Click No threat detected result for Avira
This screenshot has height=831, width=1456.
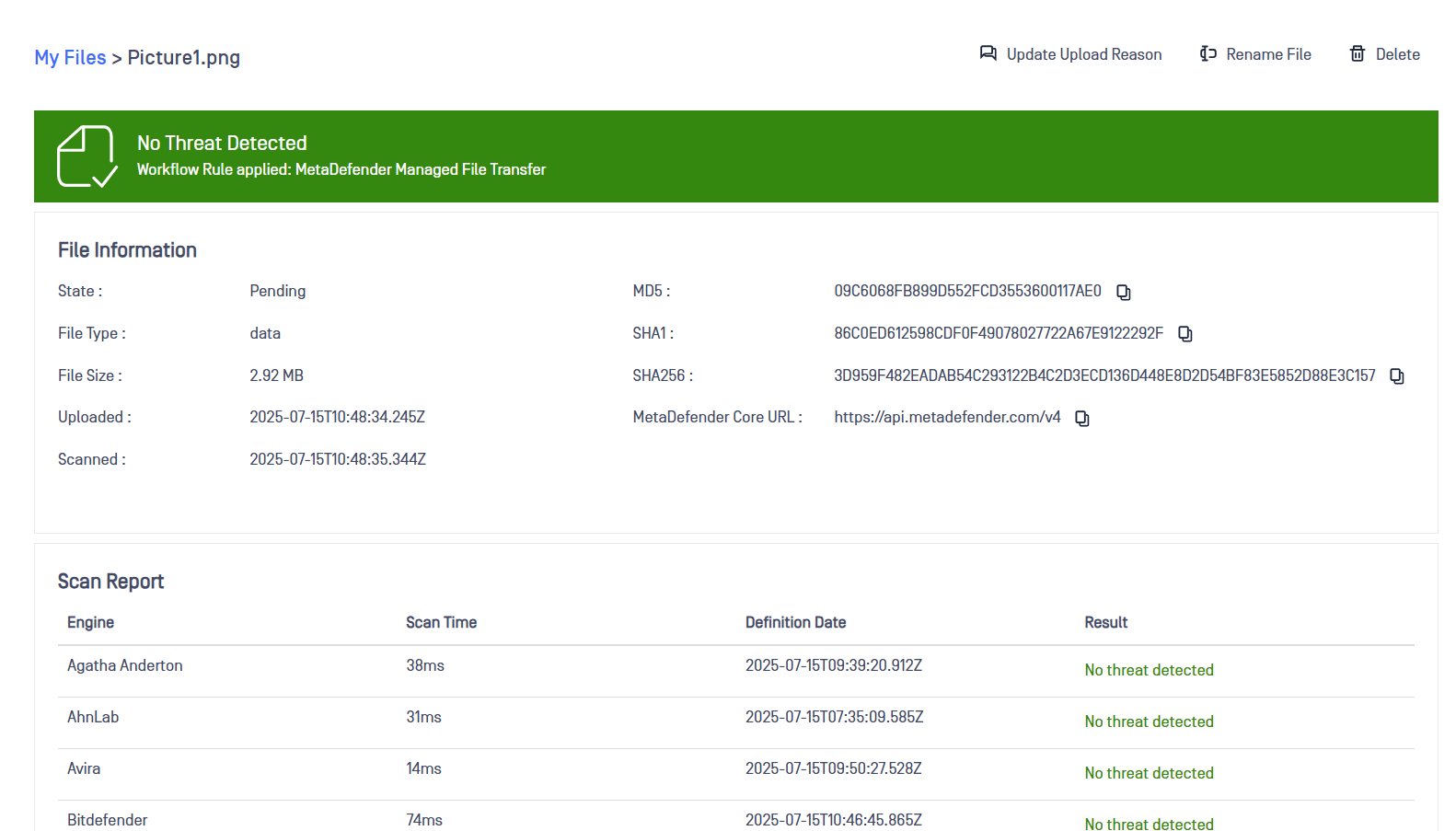point(1149,773)
